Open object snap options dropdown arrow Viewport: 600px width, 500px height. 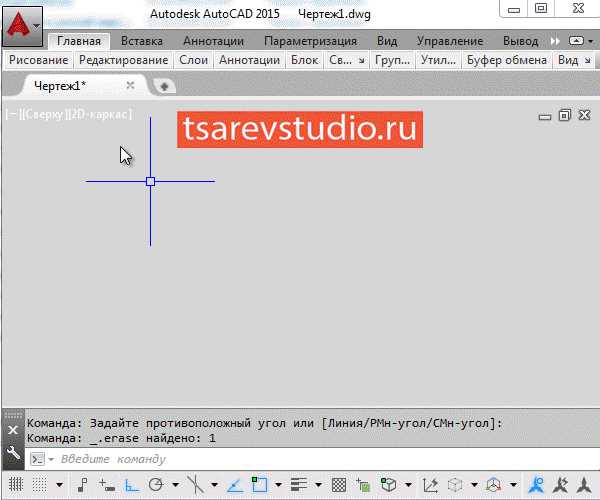pyautogui.click(x=279, y=485)
